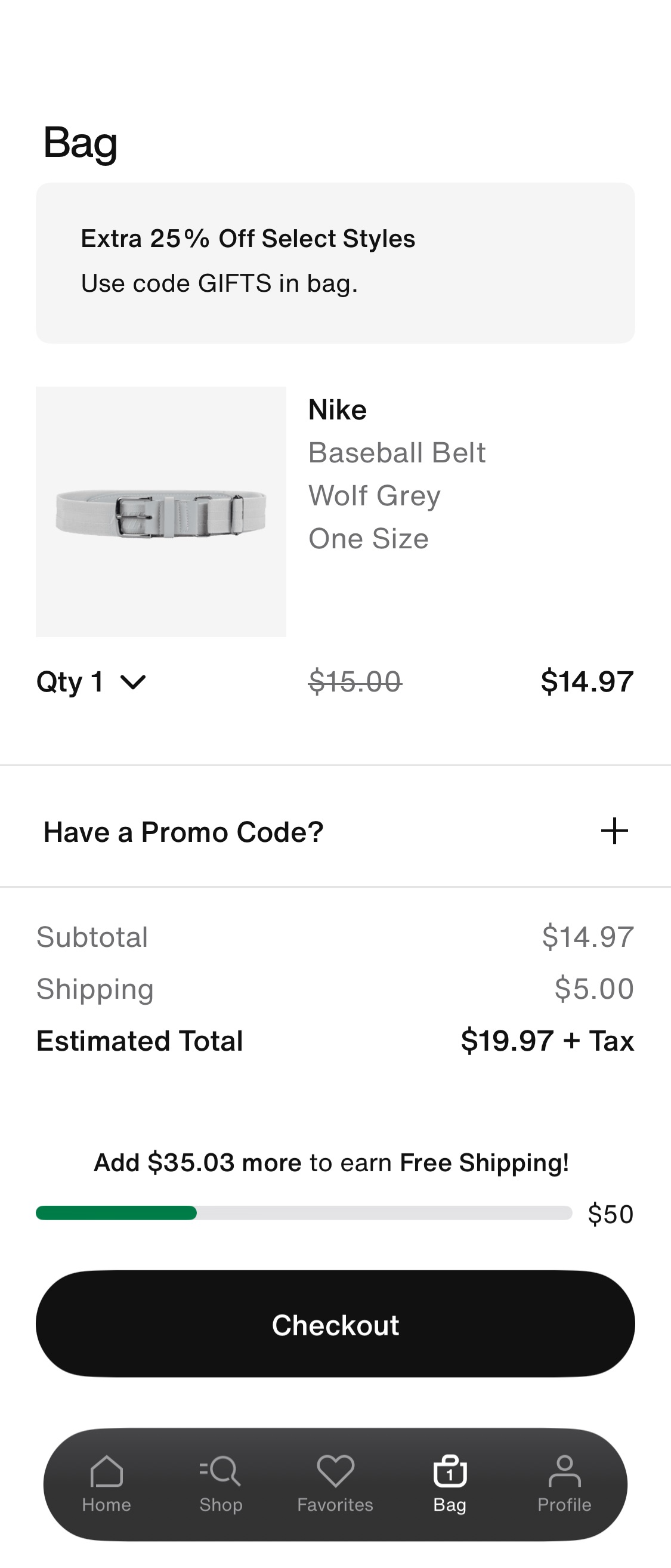Tap the Extra 25% Off promo banner

pos(335,263)
